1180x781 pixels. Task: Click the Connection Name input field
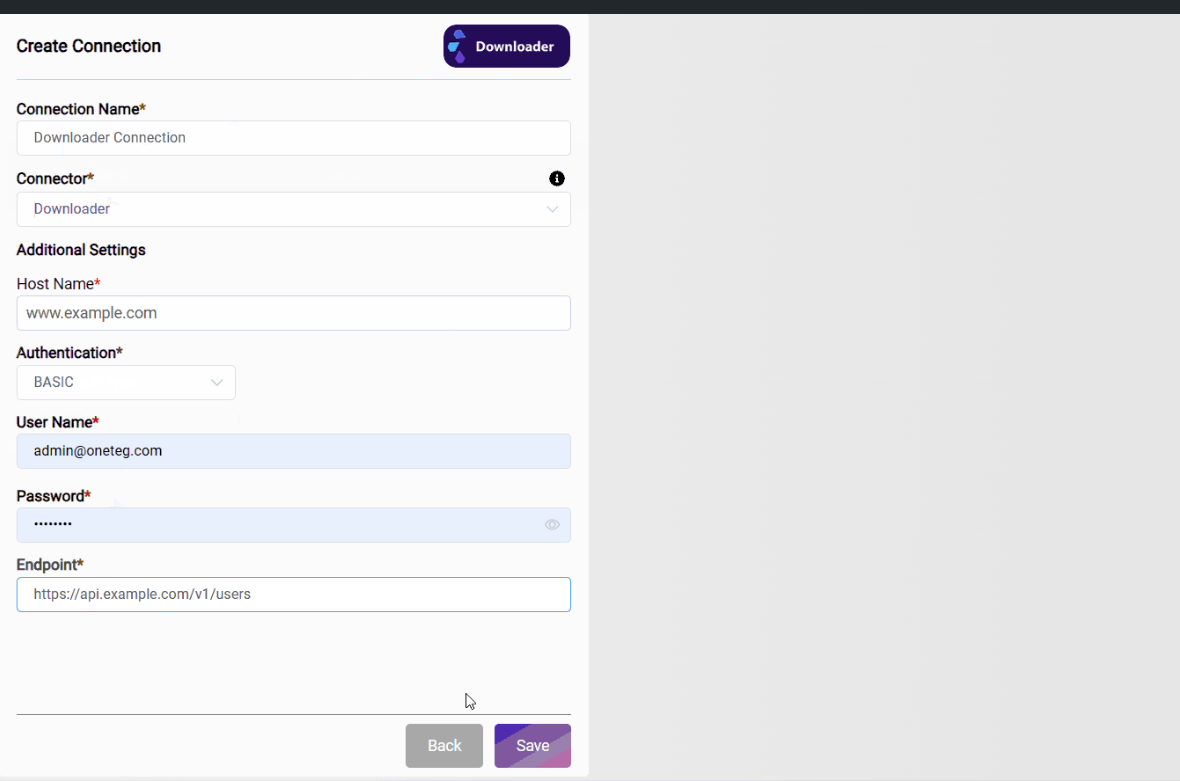tap(293, 138)
